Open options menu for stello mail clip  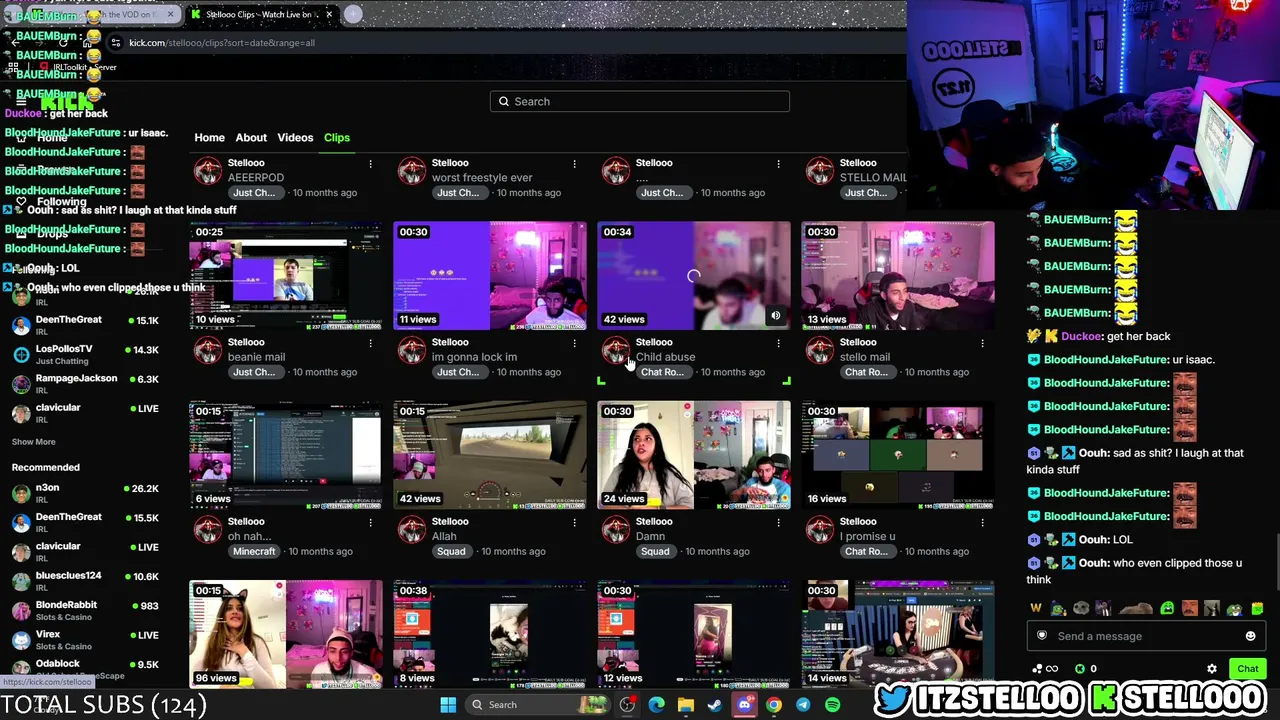(x=982, y=343)
